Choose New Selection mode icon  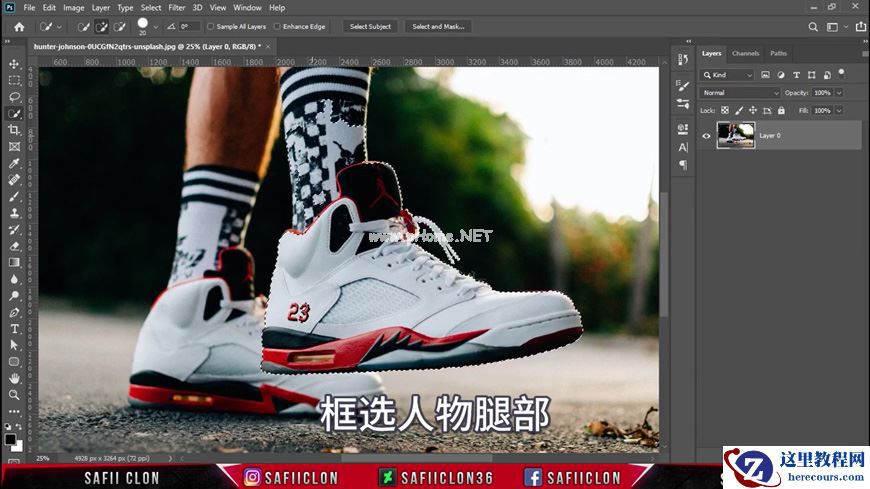83,27
